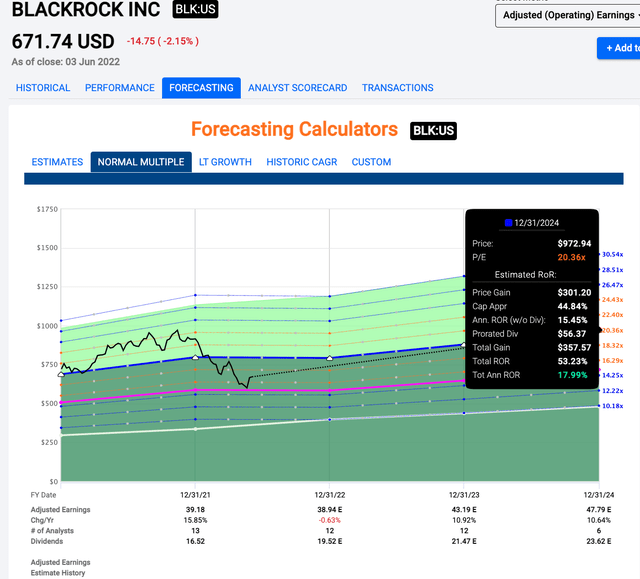Viewport: 640px width, 579px height.
Task: Click the 28.51x P/E multiple label
Action: coord(613,270)
